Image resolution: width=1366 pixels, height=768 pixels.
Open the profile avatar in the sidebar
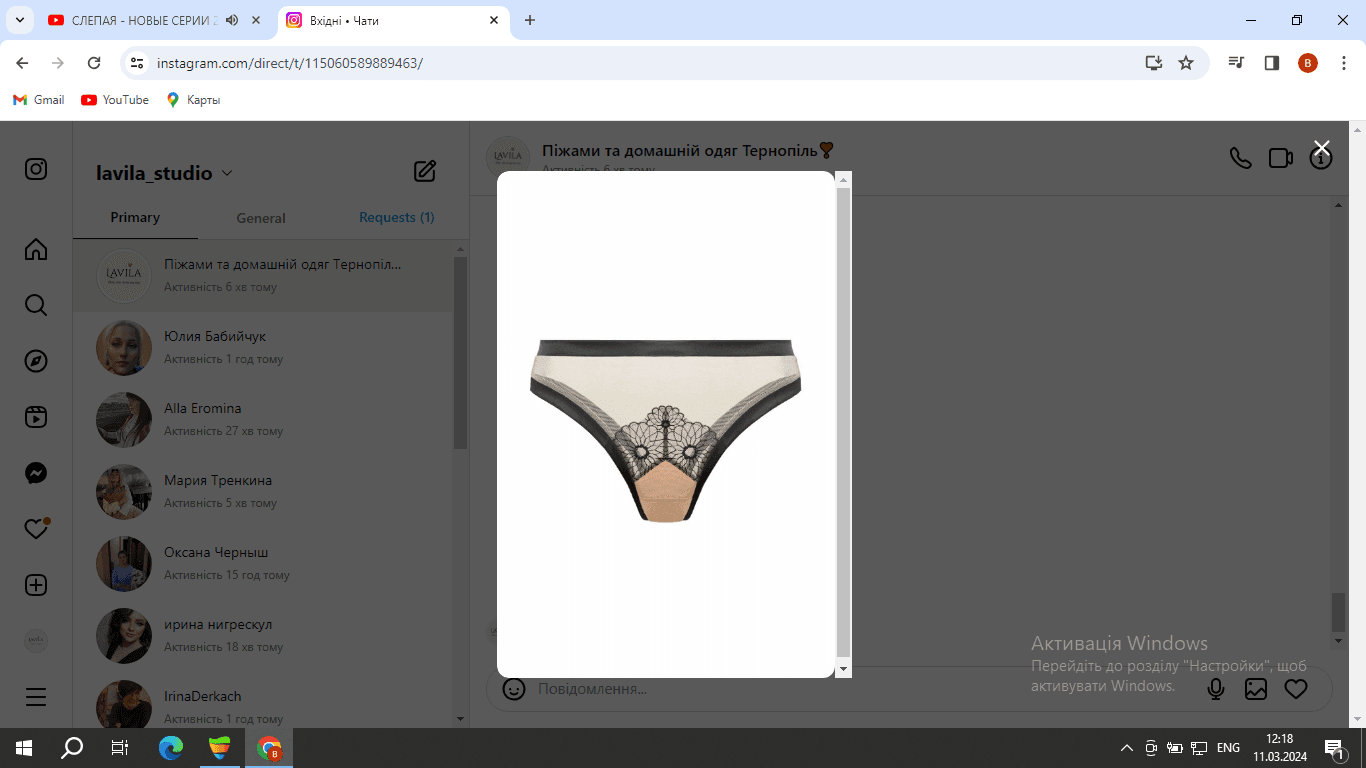click(36, 641)
